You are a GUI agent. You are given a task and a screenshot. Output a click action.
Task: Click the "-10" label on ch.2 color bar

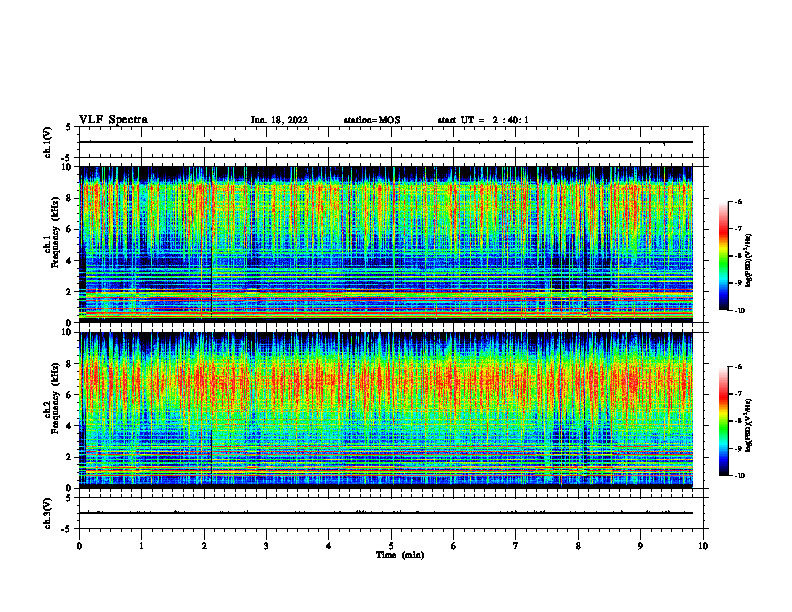(740, 476)
